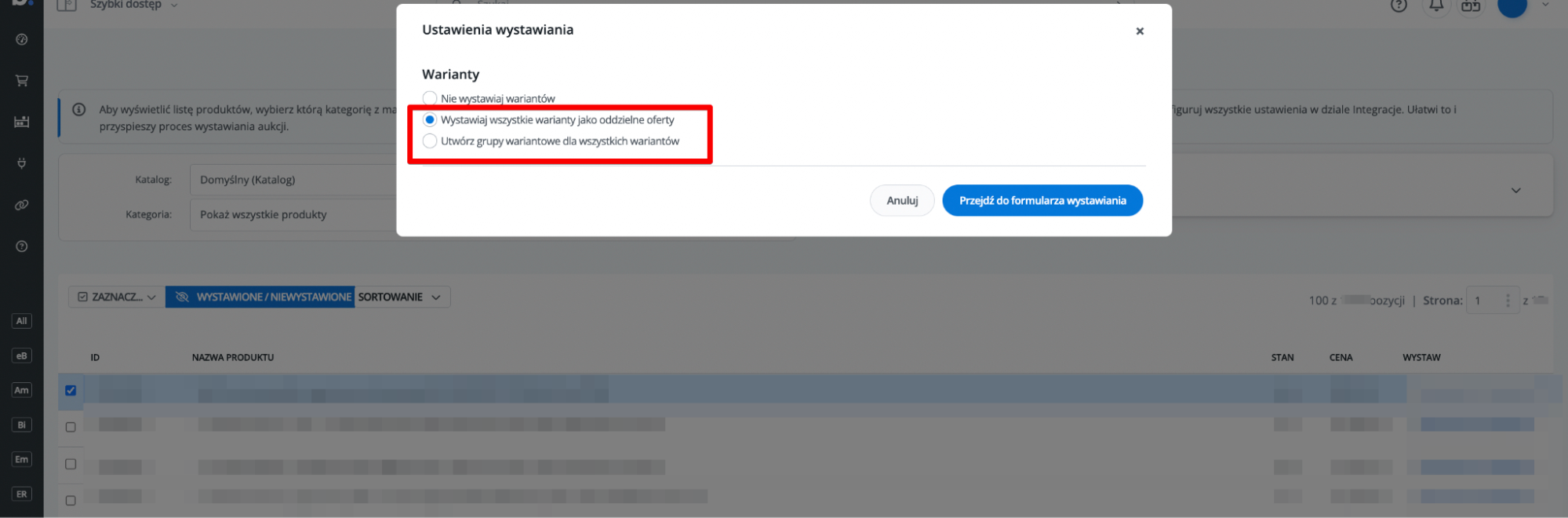1568x518 pixels.
Task: Choose Utwórz grupy wariantowe dla wszystkich wariantów
Action: 430,140
